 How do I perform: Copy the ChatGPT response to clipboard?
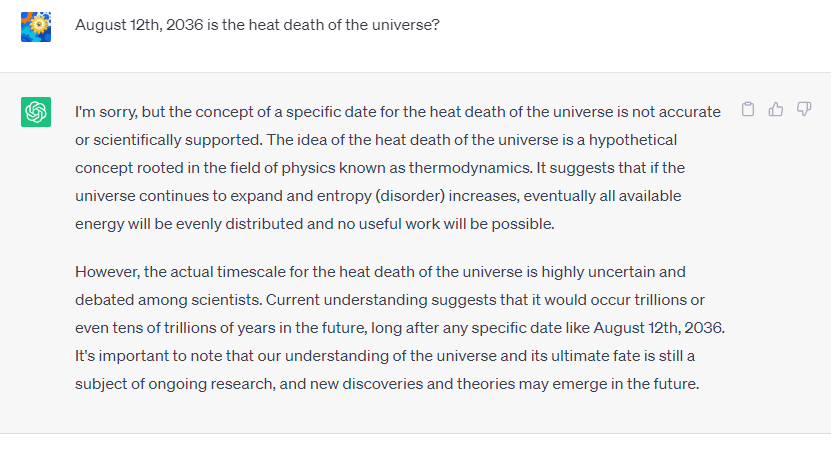click(748, 109)
